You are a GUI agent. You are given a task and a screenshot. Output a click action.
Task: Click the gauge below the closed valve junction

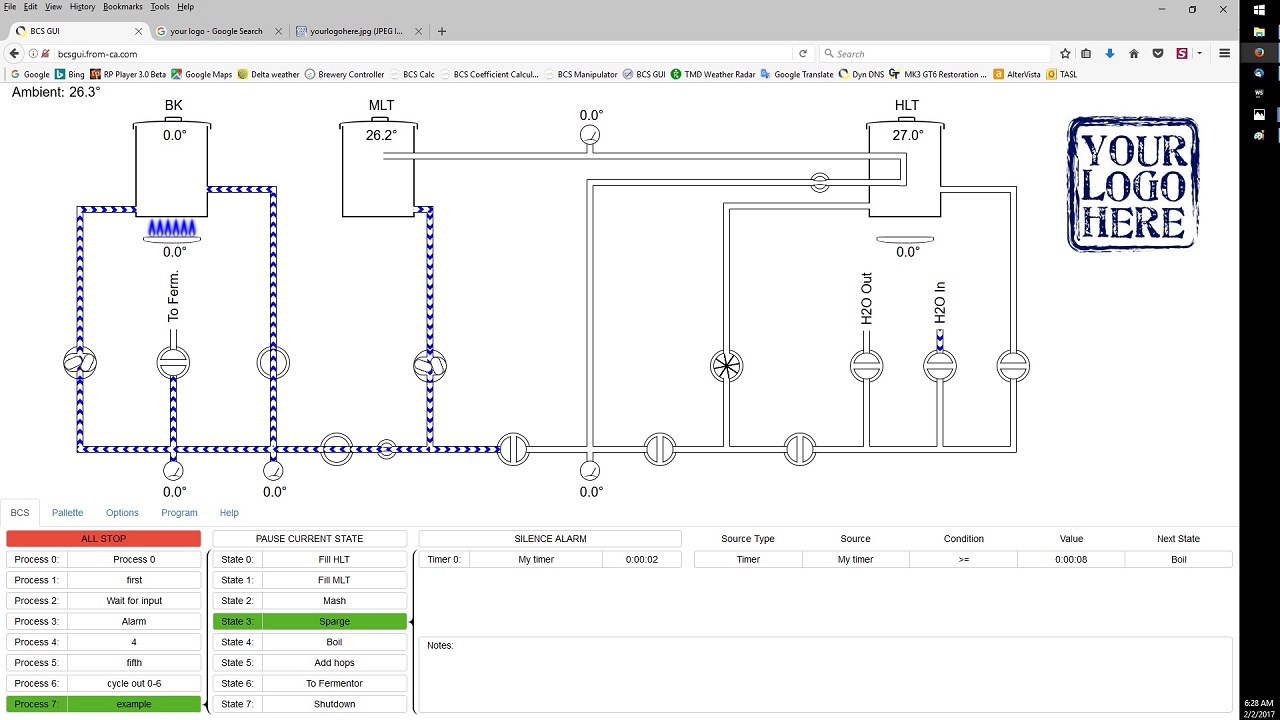click(590, 470)
